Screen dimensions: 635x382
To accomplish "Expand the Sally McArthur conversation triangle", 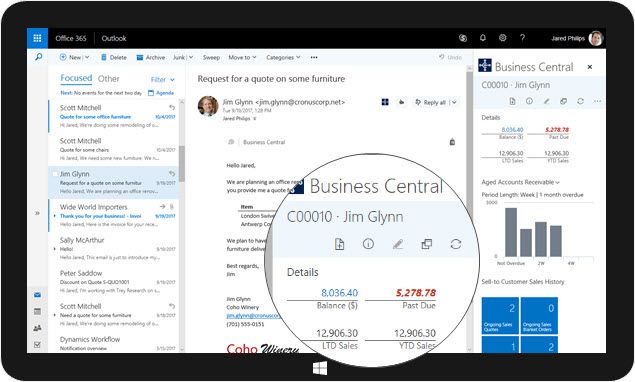I will (x=55, y=249).
